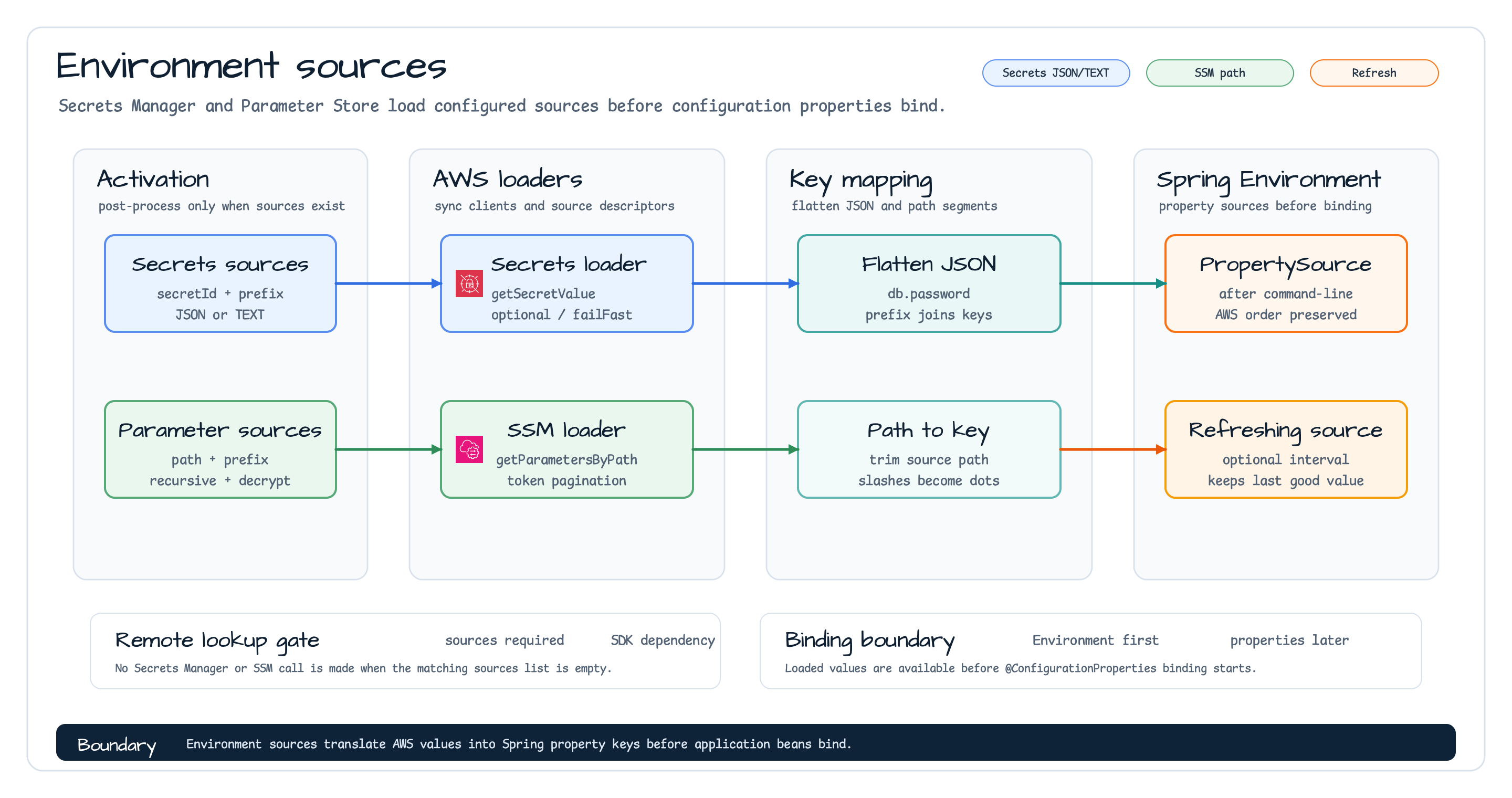Screen dimensions: 1512x798
Task: Click the Flatten JSON box
Action: (929, 283)
